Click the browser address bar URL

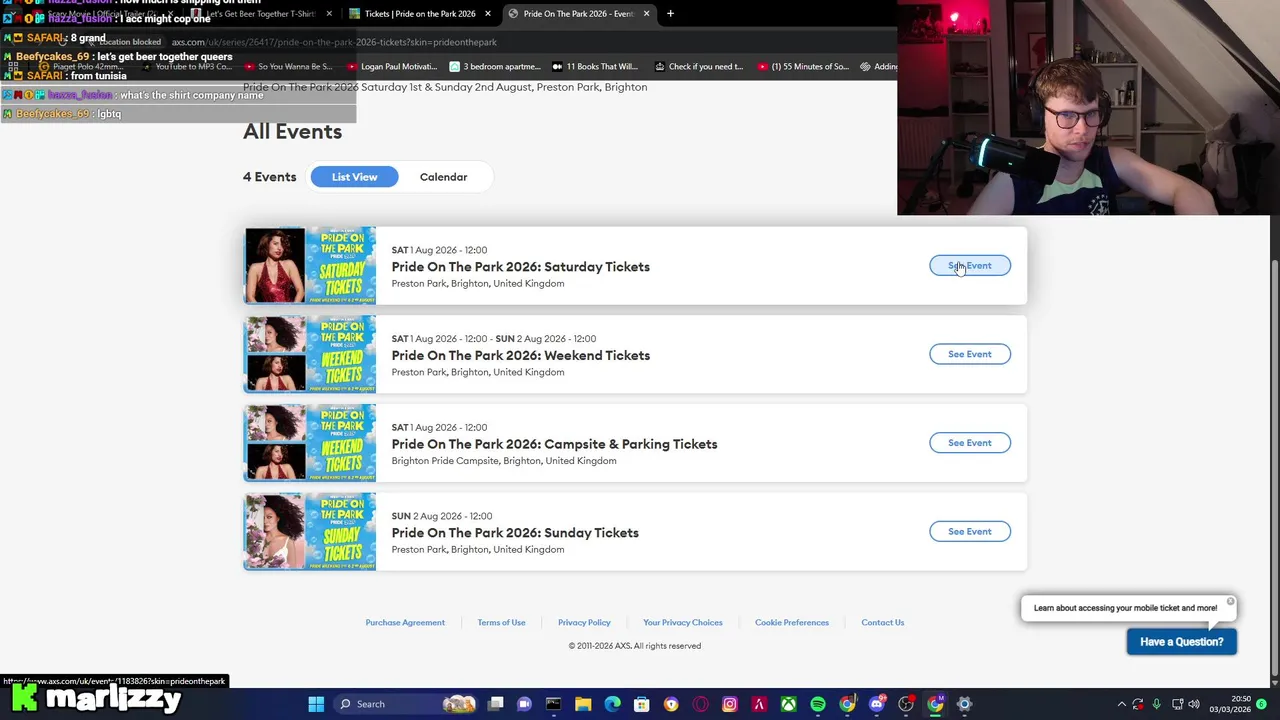click(334, 42)
